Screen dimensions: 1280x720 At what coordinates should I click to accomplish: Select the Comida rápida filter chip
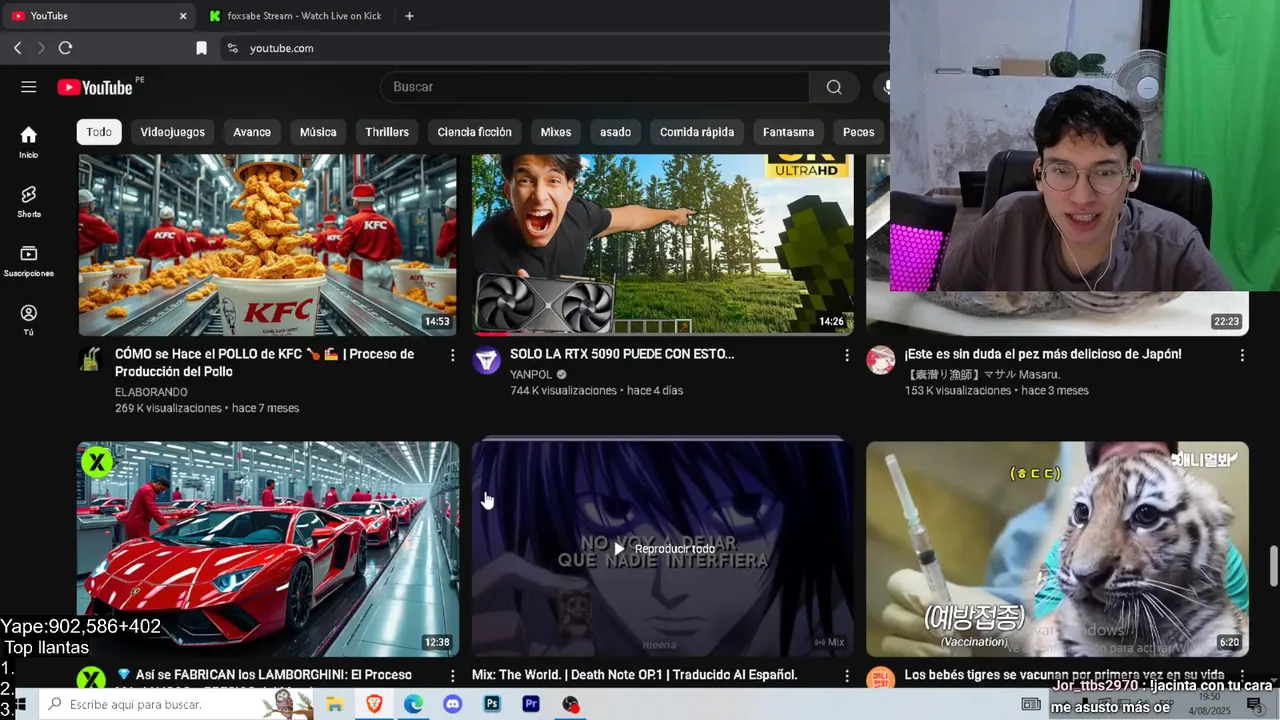(697, 132)
